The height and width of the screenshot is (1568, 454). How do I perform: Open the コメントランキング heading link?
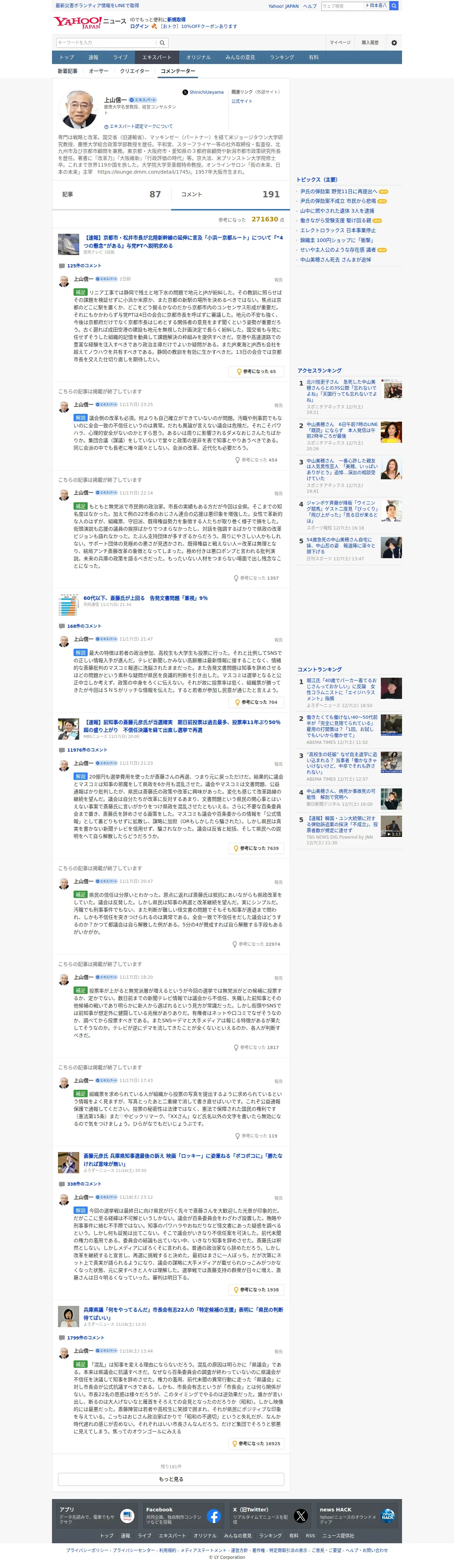(x=320, y=669)
